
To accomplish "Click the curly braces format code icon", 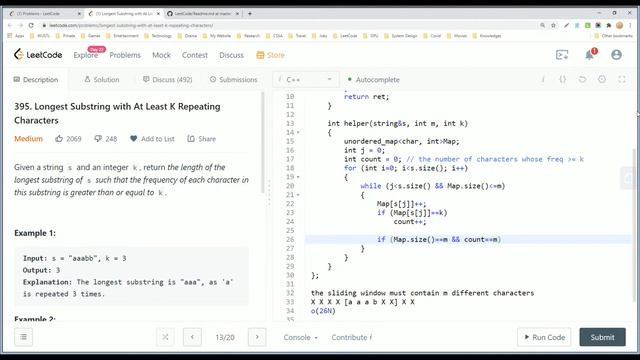I will (562, 80).
